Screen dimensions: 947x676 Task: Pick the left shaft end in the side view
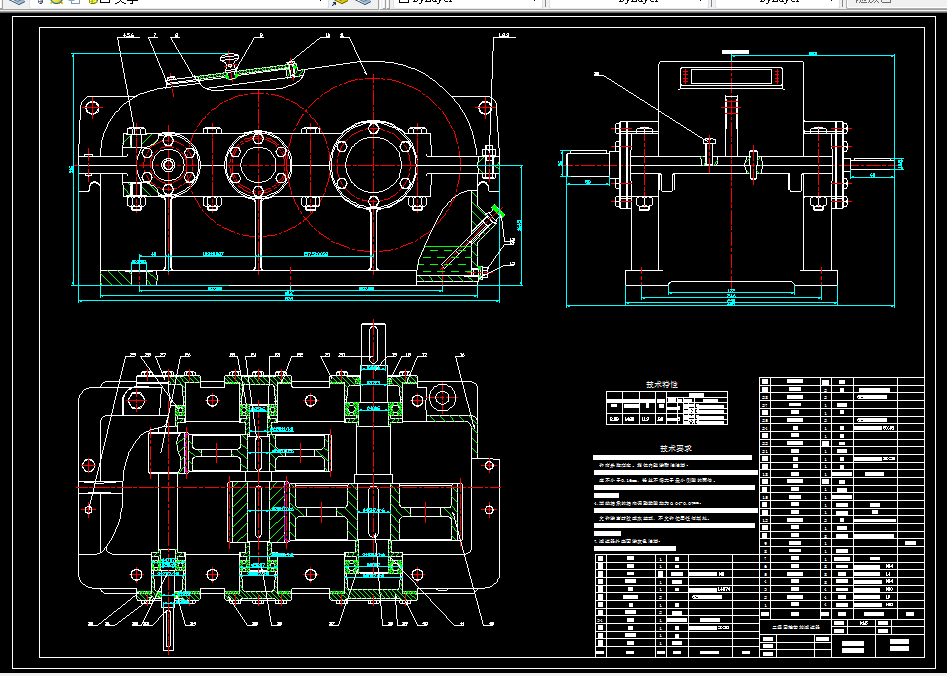point(588,163)
